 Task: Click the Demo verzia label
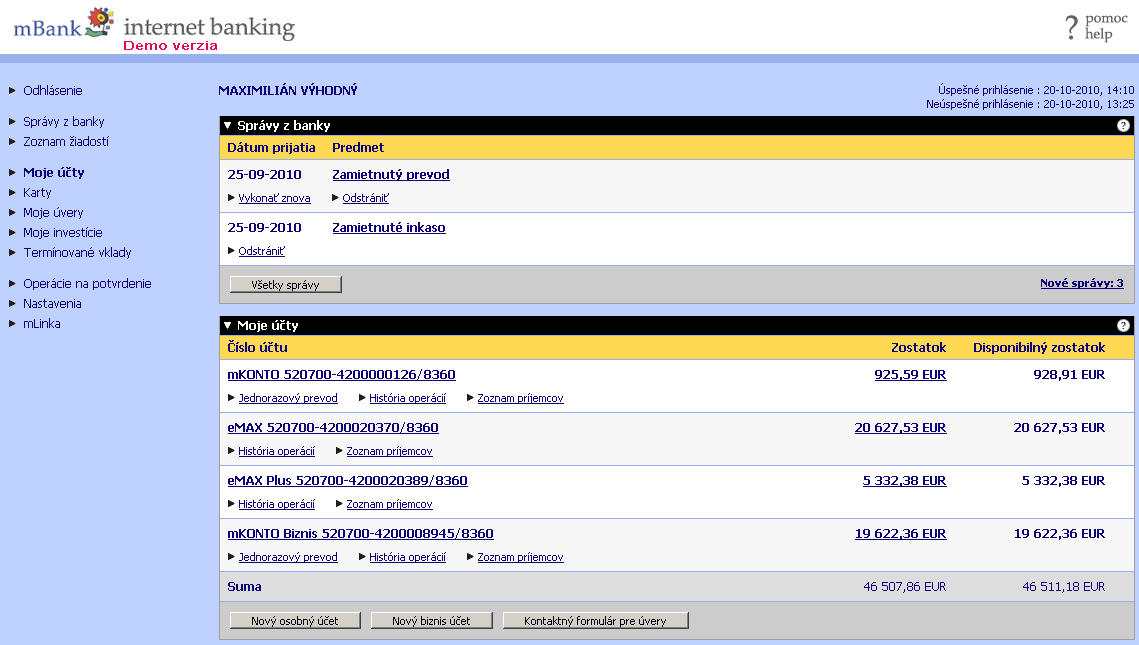(171, 46)
